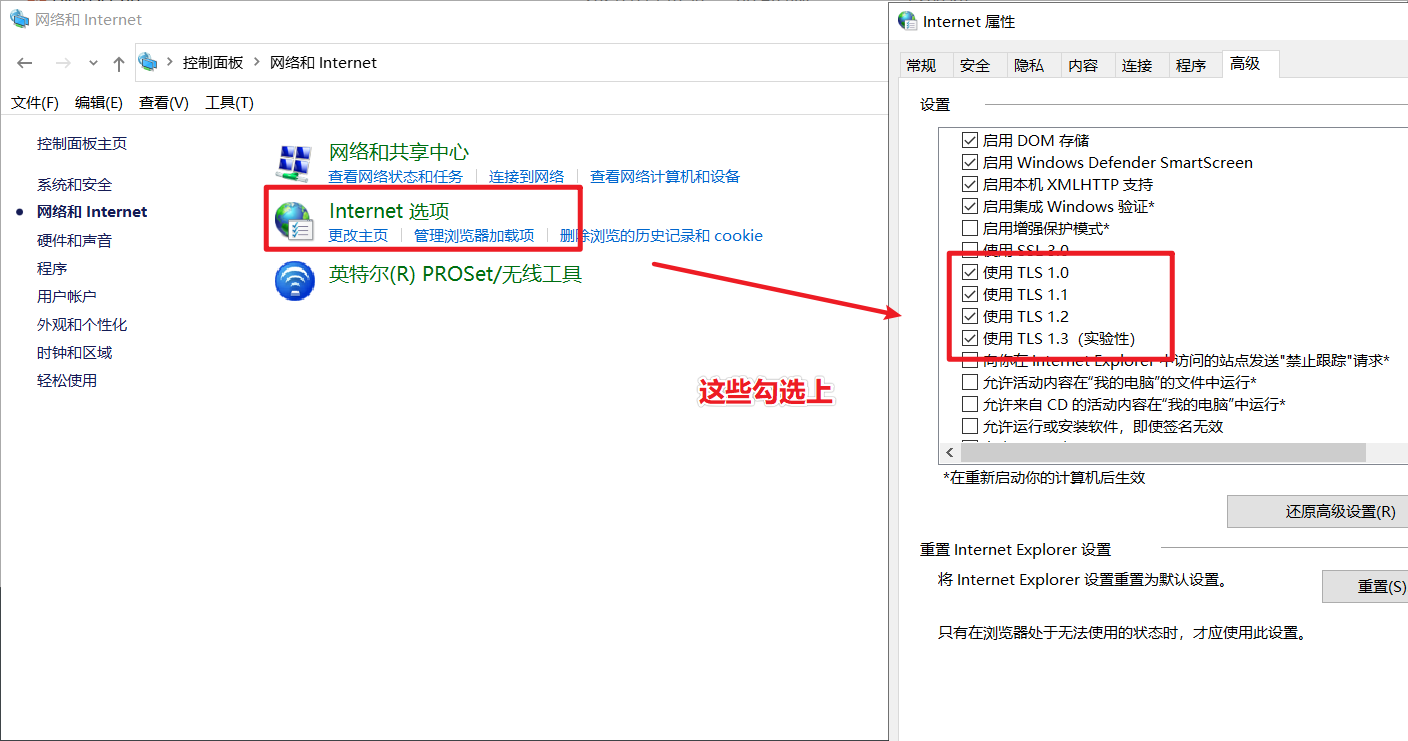Screen dimensions: 1408x741
Task: Enable 允许运行或安装软件，即使签名无效 checkbox
Action: pos(969,426)
